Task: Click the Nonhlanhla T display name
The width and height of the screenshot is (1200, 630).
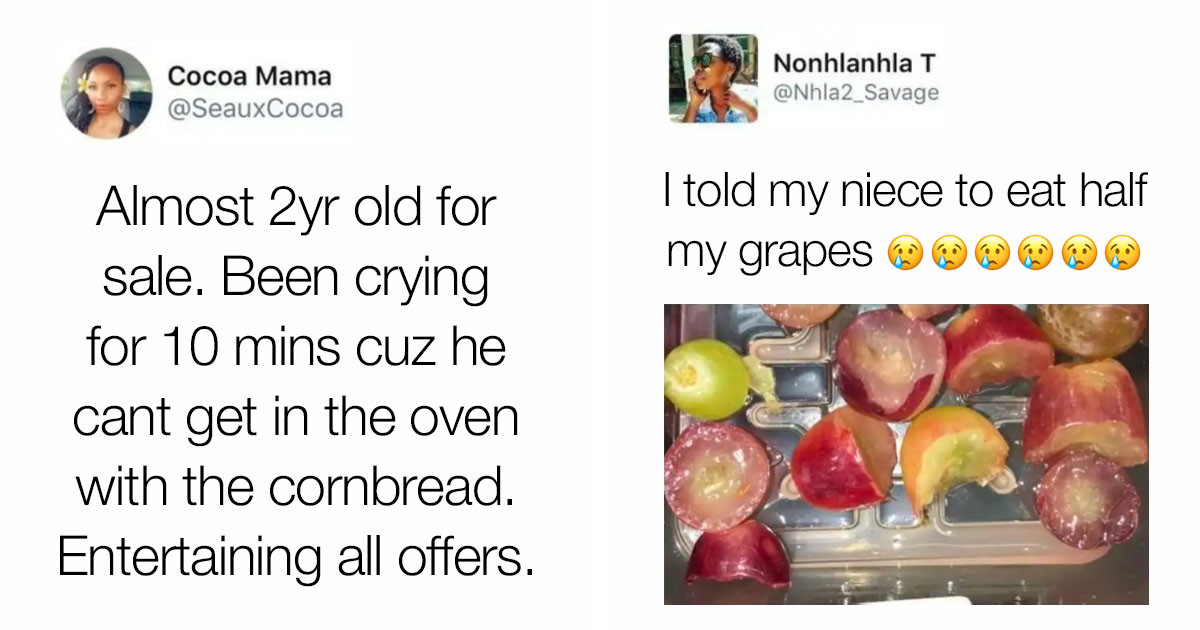Action: click(855, 63)
